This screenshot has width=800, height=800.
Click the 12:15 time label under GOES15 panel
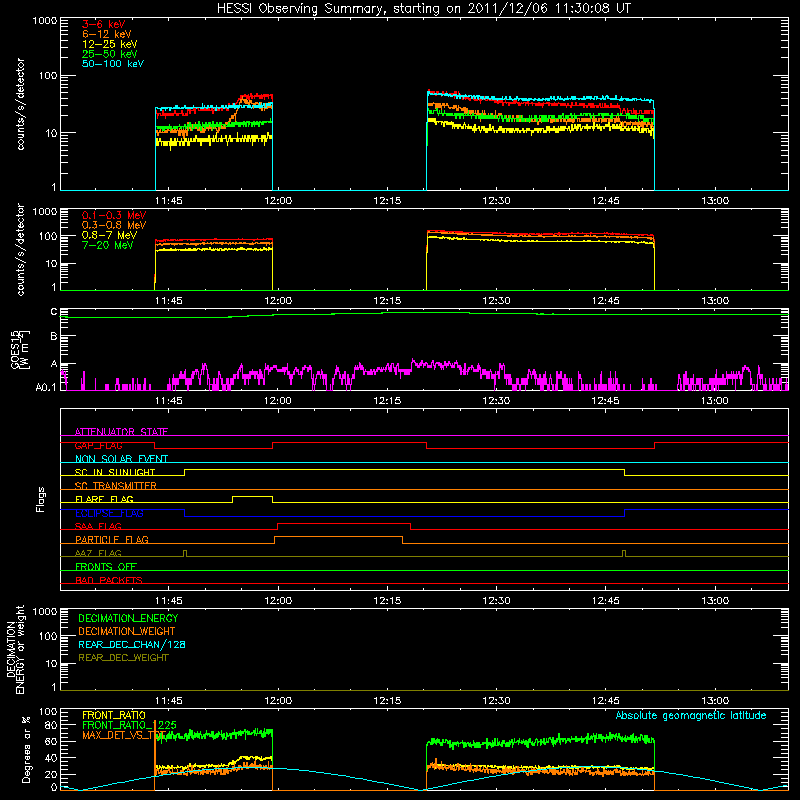(387, 401)
